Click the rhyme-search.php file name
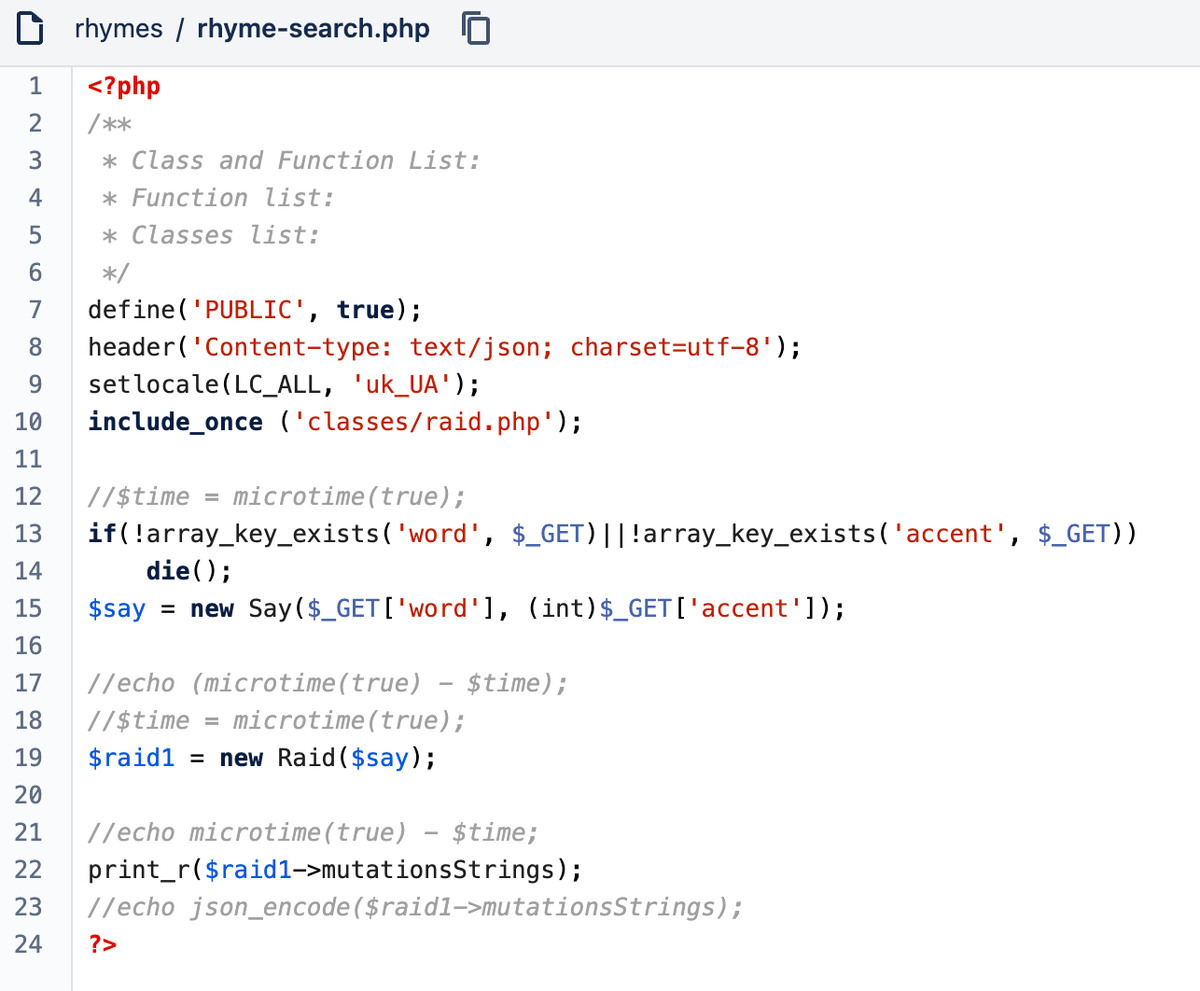The width and height of the screenshot is (1200, 991). tap(313, 29)
